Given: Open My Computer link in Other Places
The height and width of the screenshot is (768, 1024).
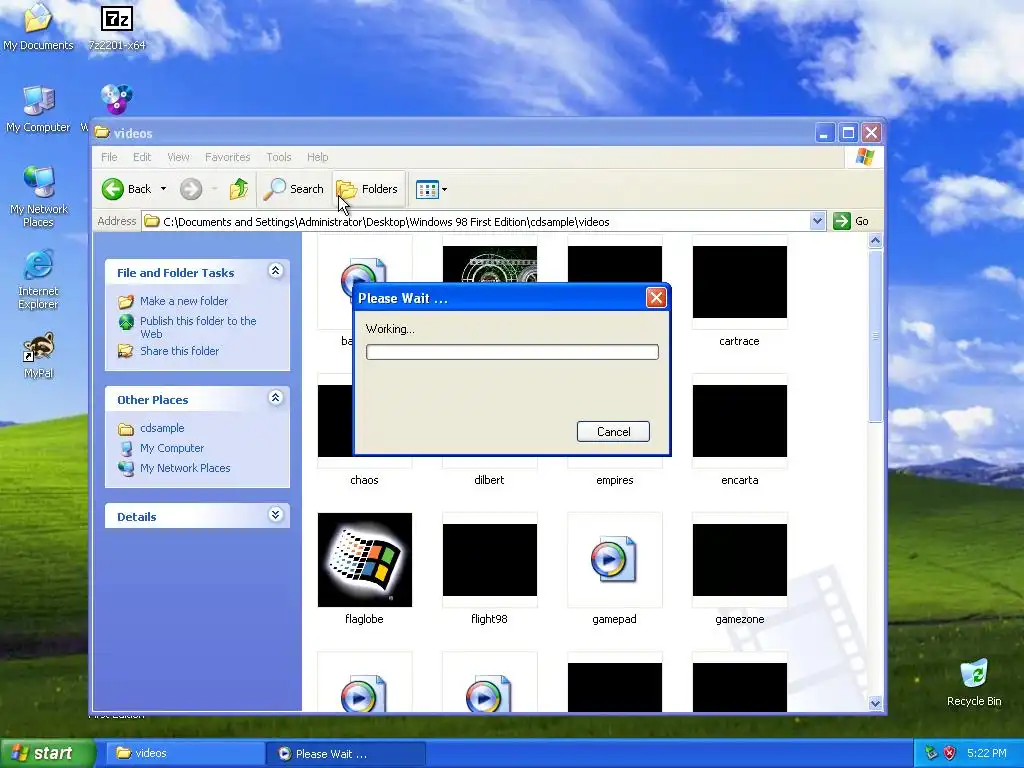Looking at the screenshot, I should (x=172, y=448).
